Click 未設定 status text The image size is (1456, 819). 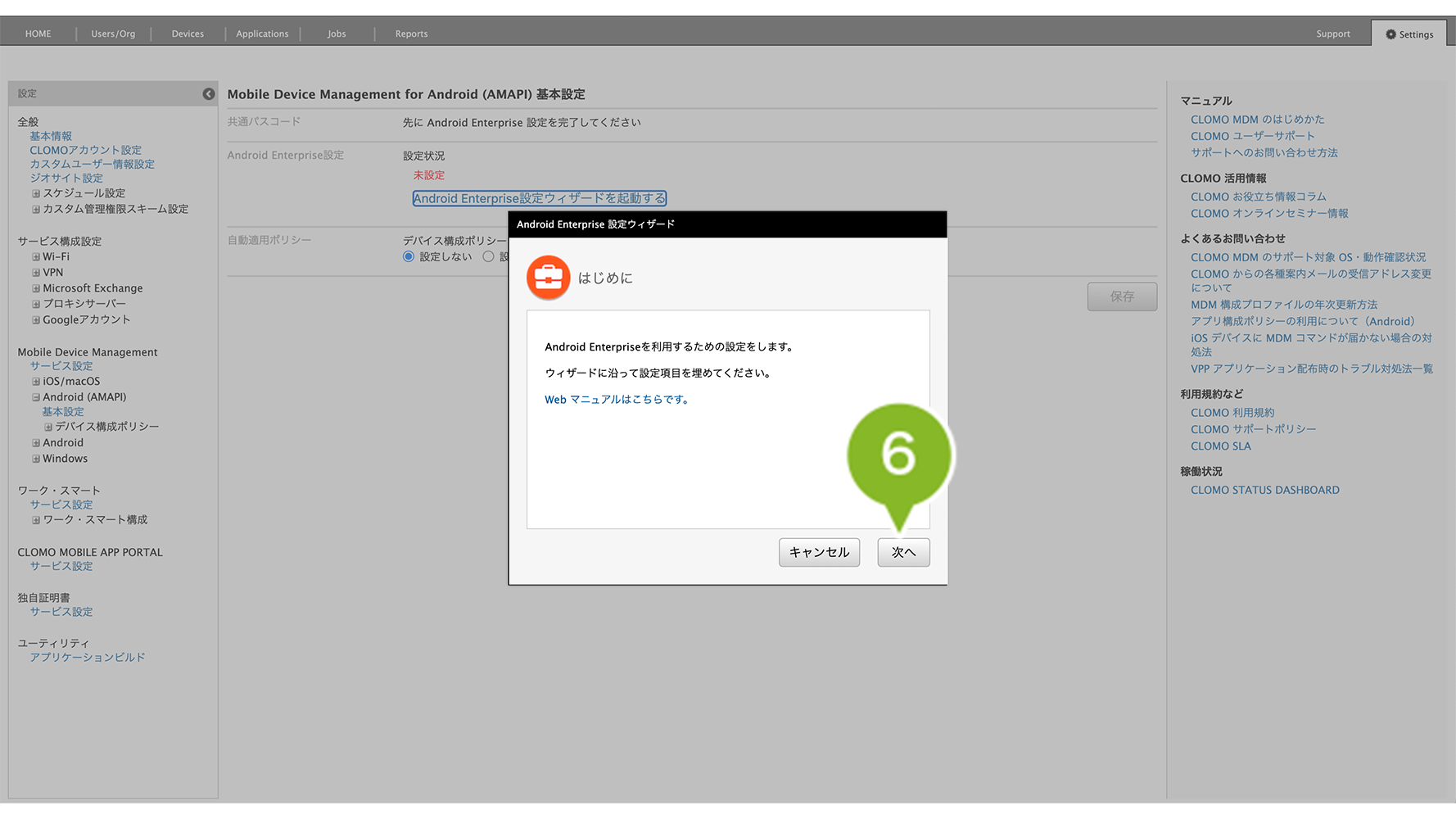429,175
